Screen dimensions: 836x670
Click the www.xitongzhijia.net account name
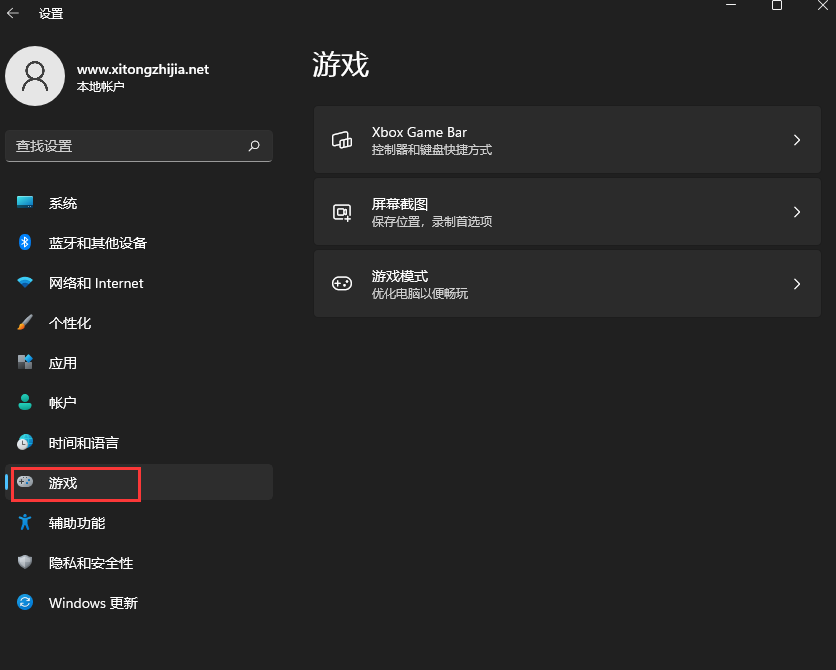(143, 69)
